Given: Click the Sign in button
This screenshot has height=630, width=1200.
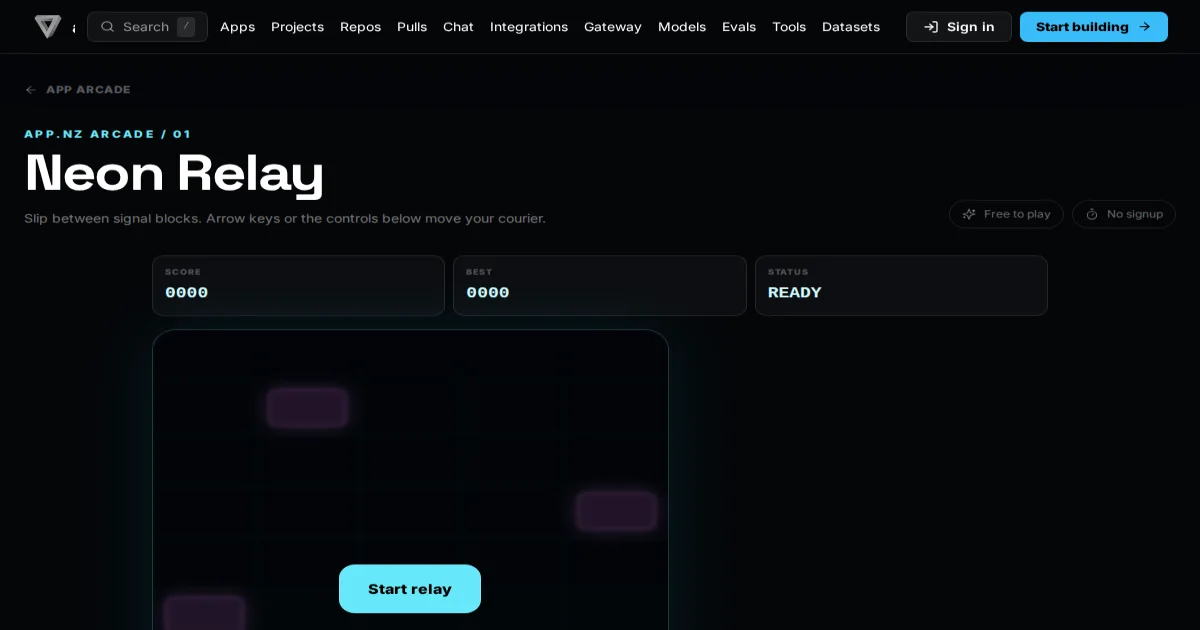Looking at the screenshot, I should 959,27.
